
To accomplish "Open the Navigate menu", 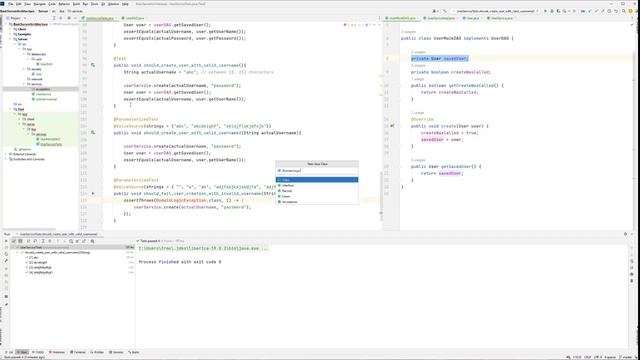I will coord(40,4).
